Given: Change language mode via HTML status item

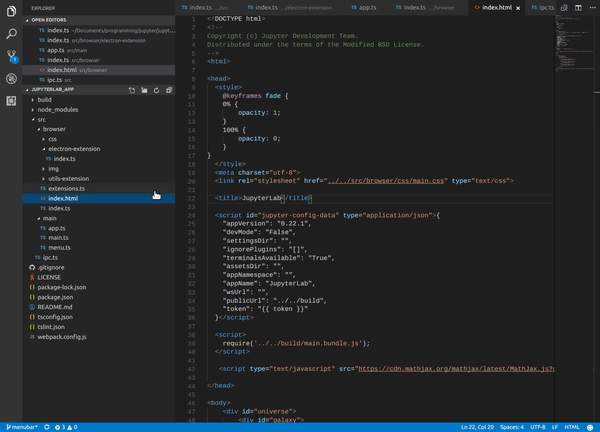Looking at the screenshot, I should [572, 427].
